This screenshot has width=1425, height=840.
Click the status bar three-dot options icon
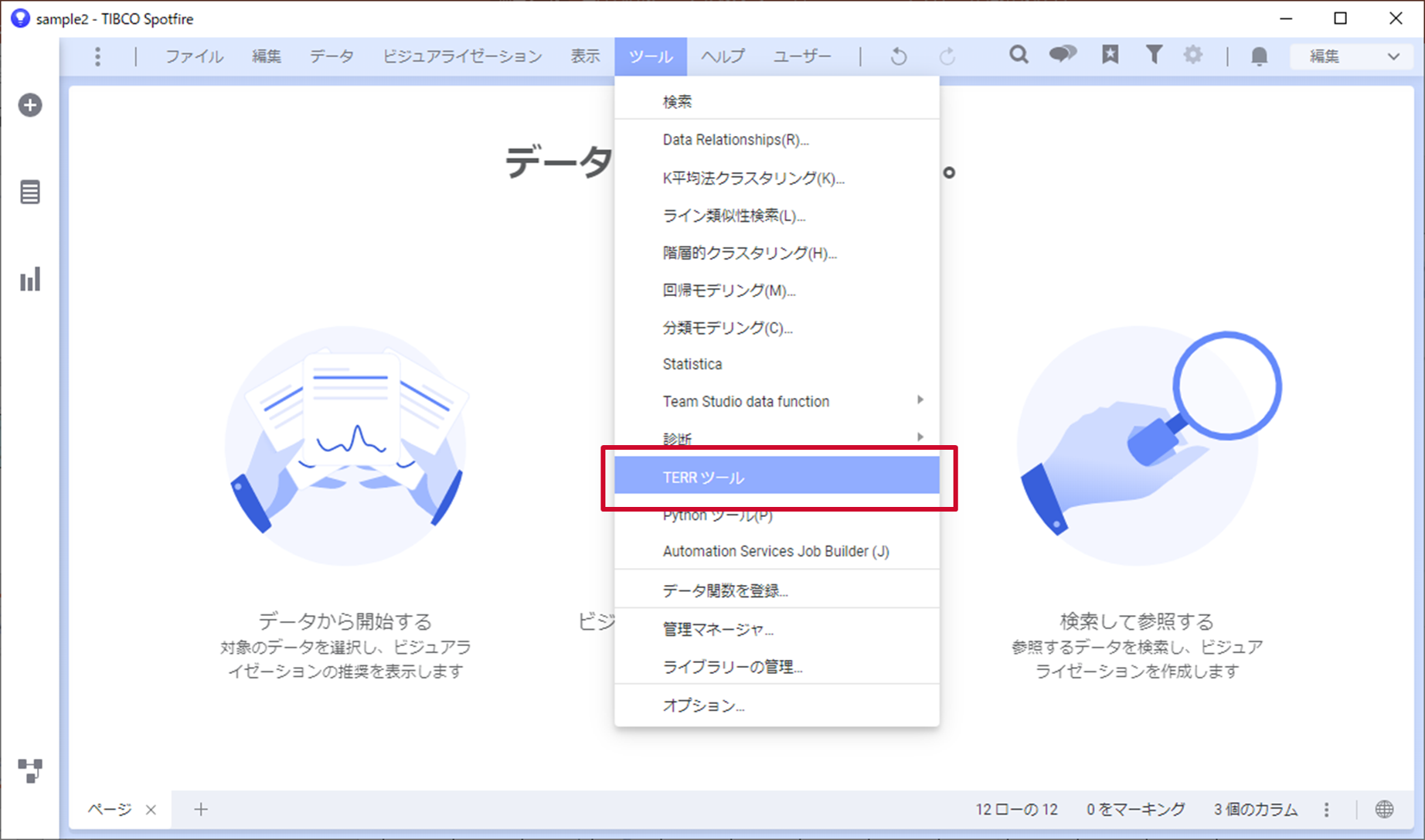pos(1327,810)
